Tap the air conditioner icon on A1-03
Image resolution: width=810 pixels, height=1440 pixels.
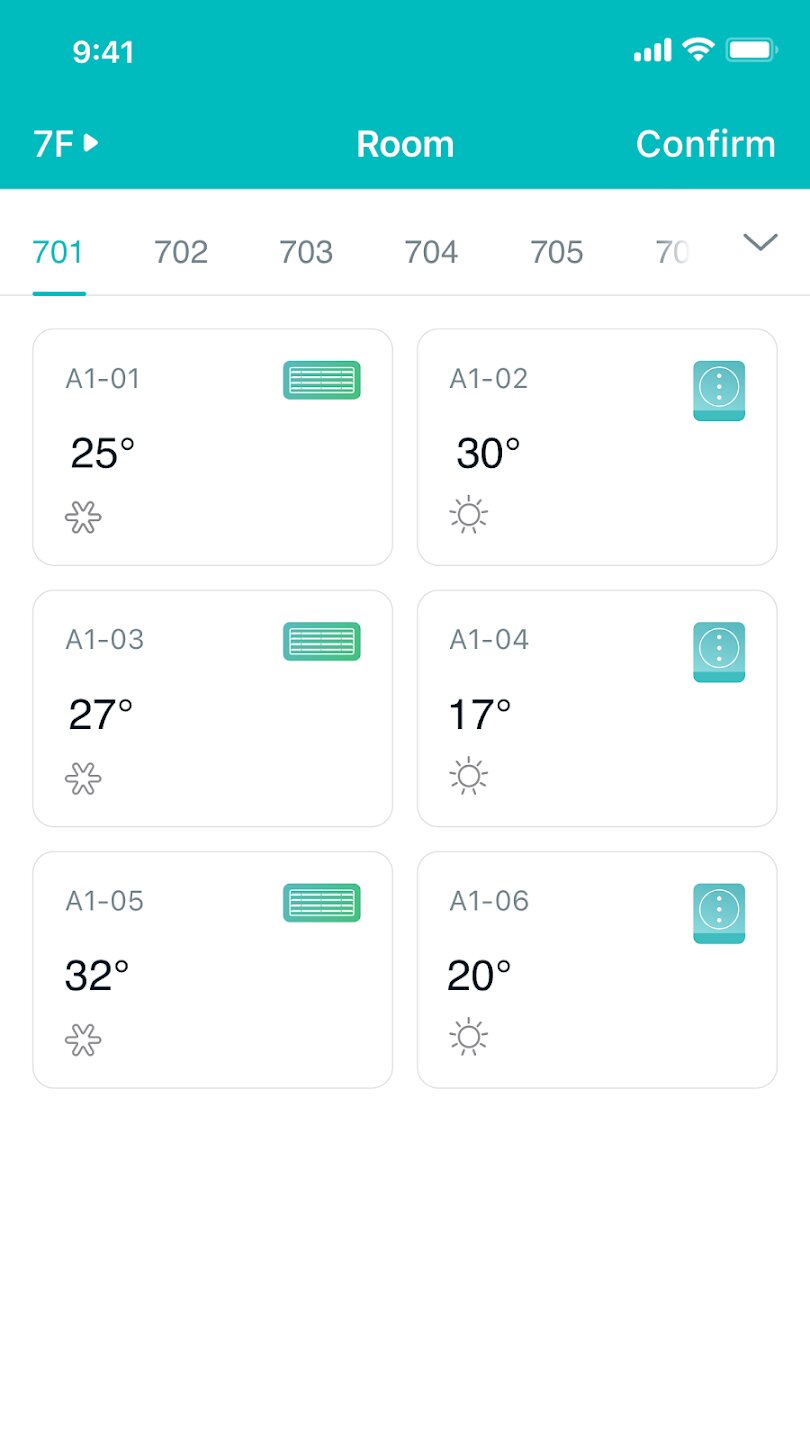point(321,641)
